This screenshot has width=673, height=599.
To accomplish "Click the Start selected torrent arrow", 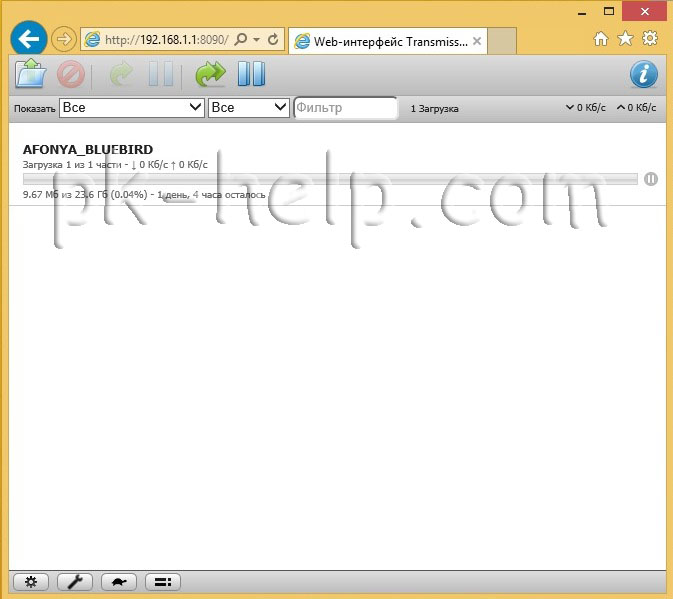I will (121, 74).
